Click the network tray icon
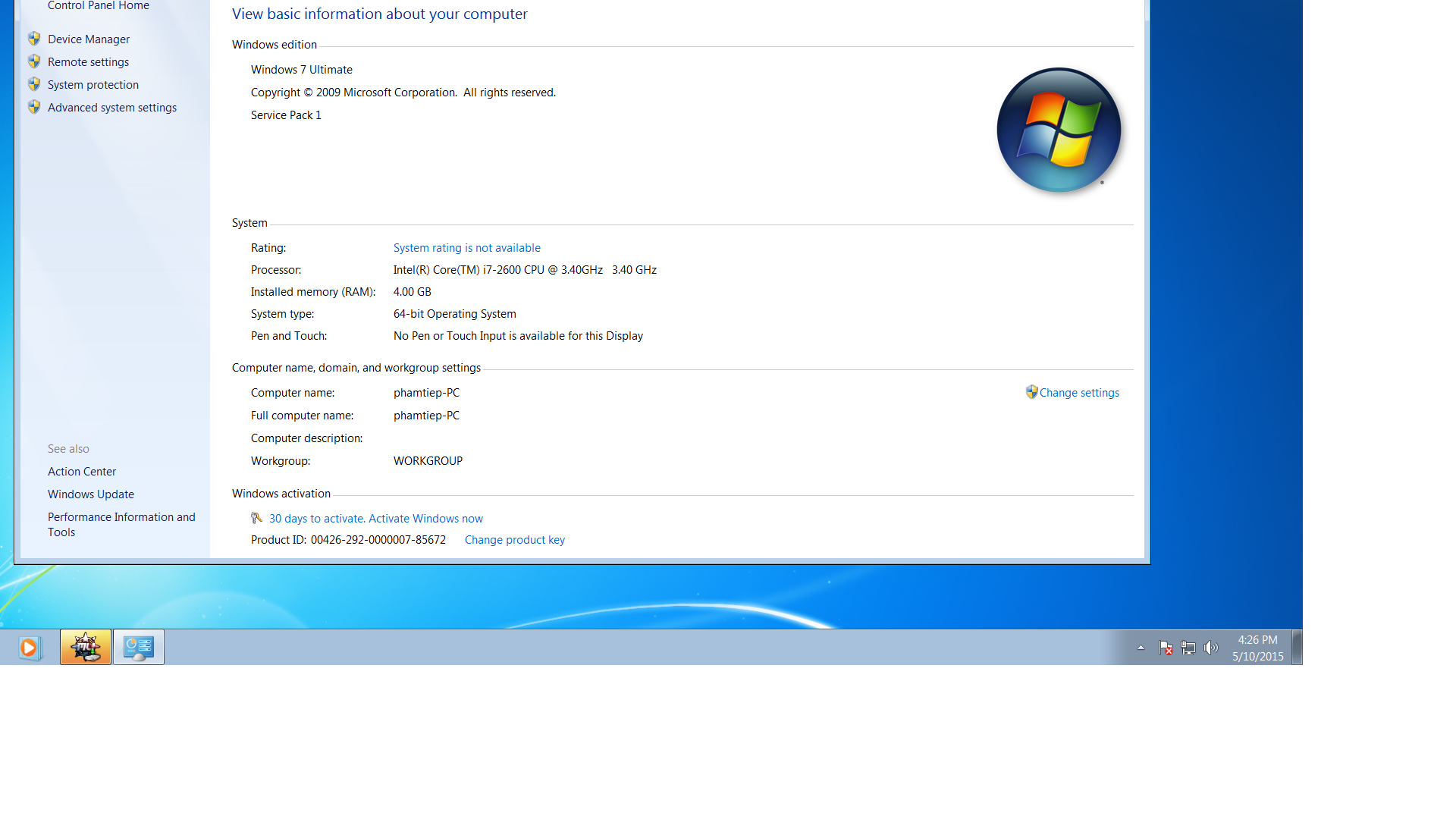This screenshot has width=1456, height=819. [x=1188, y=648]
